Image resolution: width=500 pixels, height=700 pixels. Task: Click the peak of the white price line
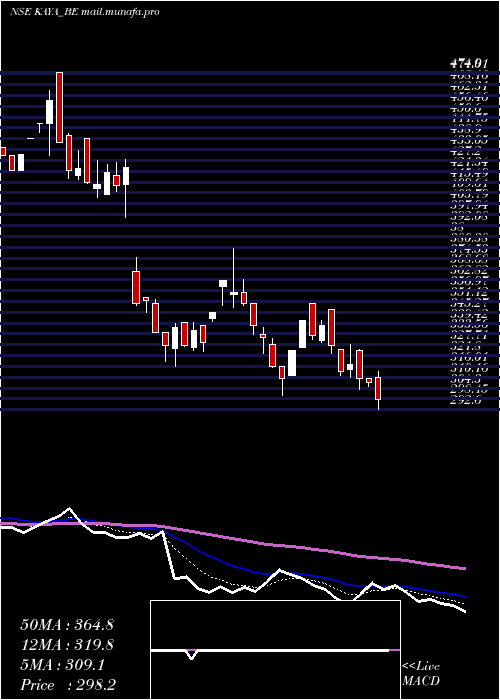[x=69, y=508]
